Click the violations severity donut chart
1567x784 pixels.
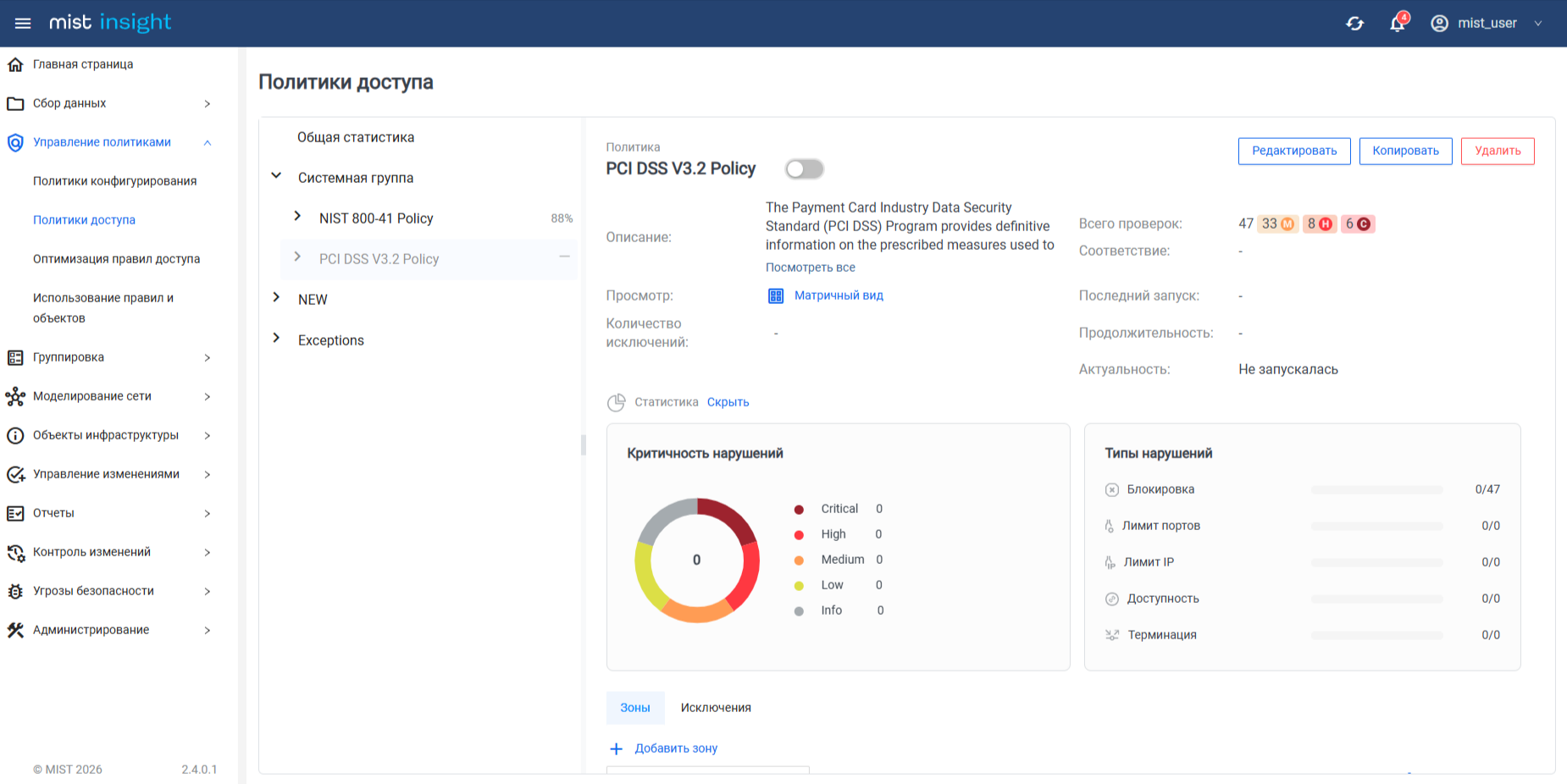pyautogui.click(x=697, y=560)
